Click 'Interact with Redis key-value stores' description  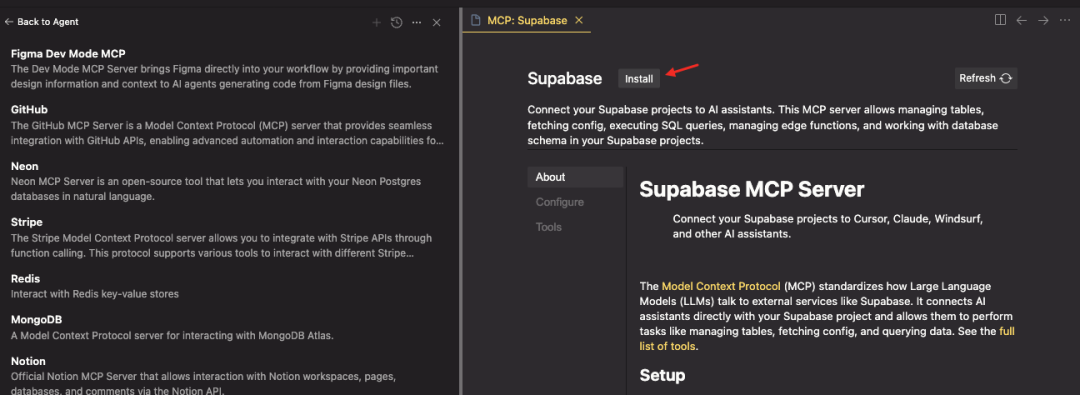(95, 294)
